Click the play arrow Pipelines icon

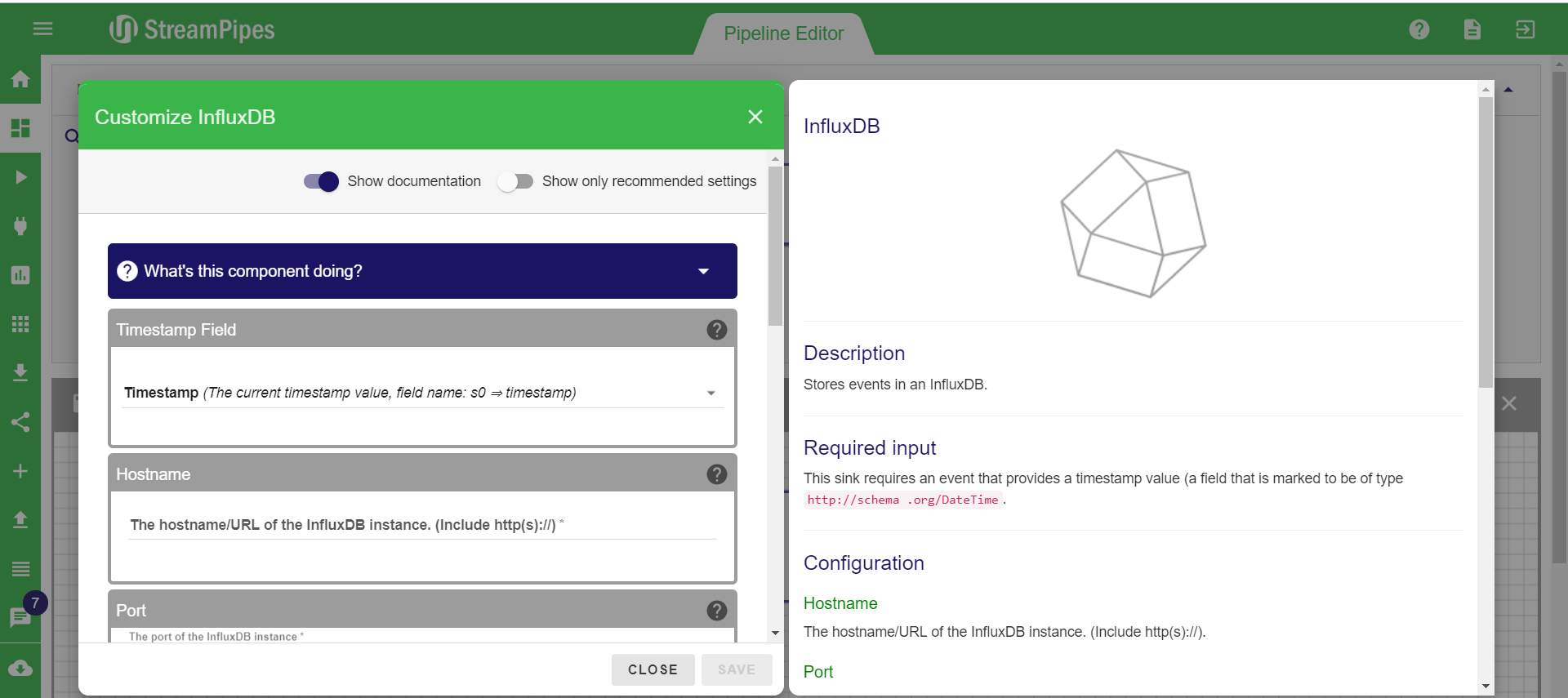20,177
